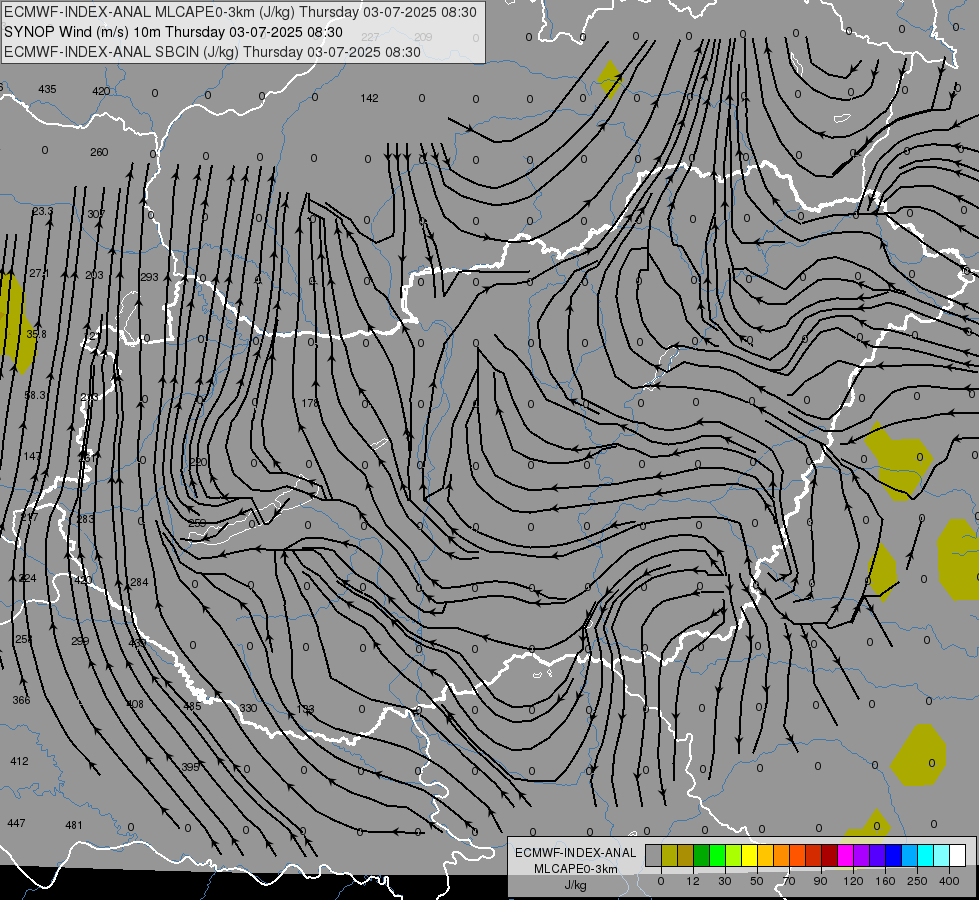Select the dark red legend swatch
This screenshot has height=900, width=979.
829,855
